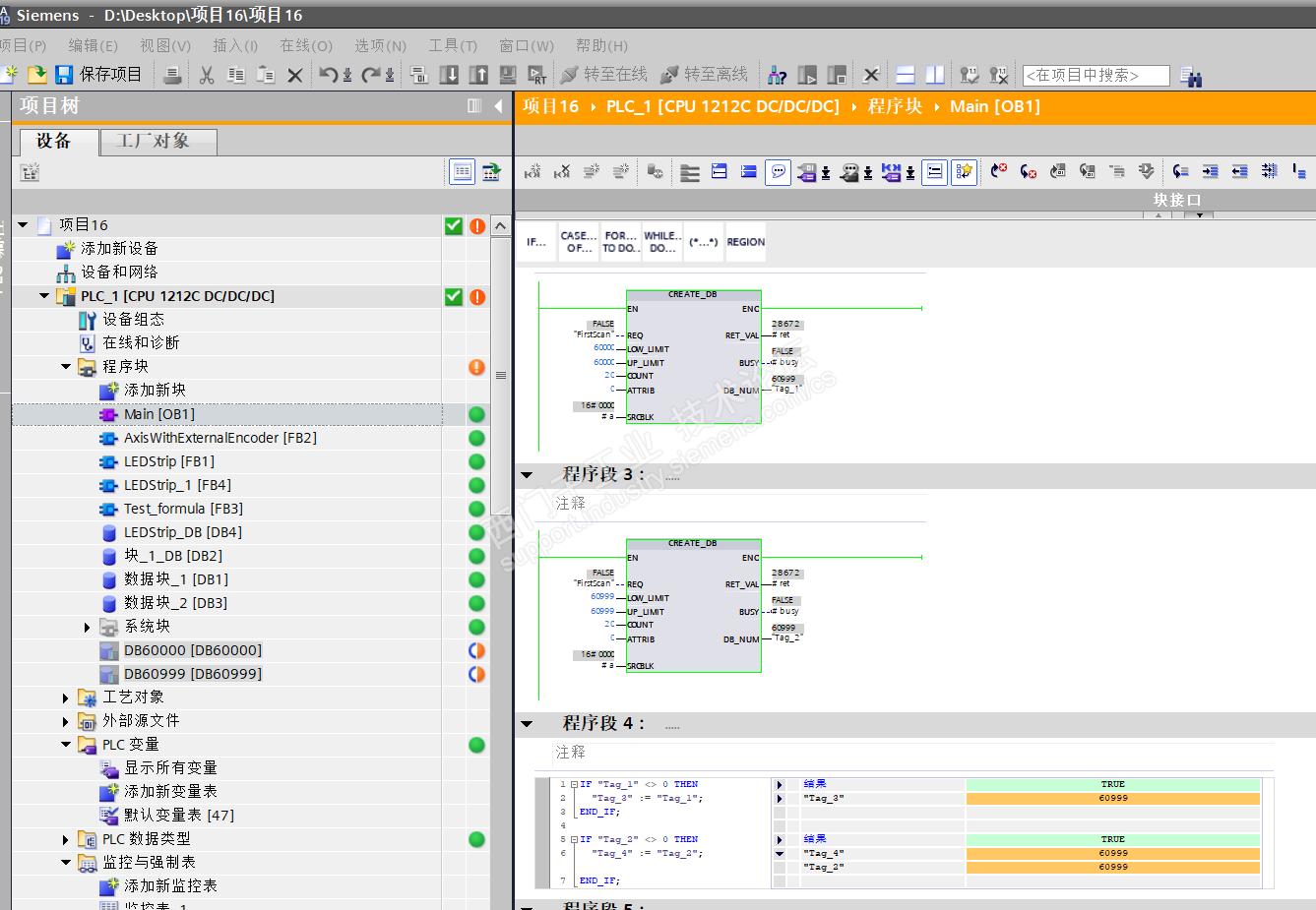The width and height of the screenshot is (1316, 910).
Task: Toggle the favorites star button in editor toolbar
Action: coord(964,172)
